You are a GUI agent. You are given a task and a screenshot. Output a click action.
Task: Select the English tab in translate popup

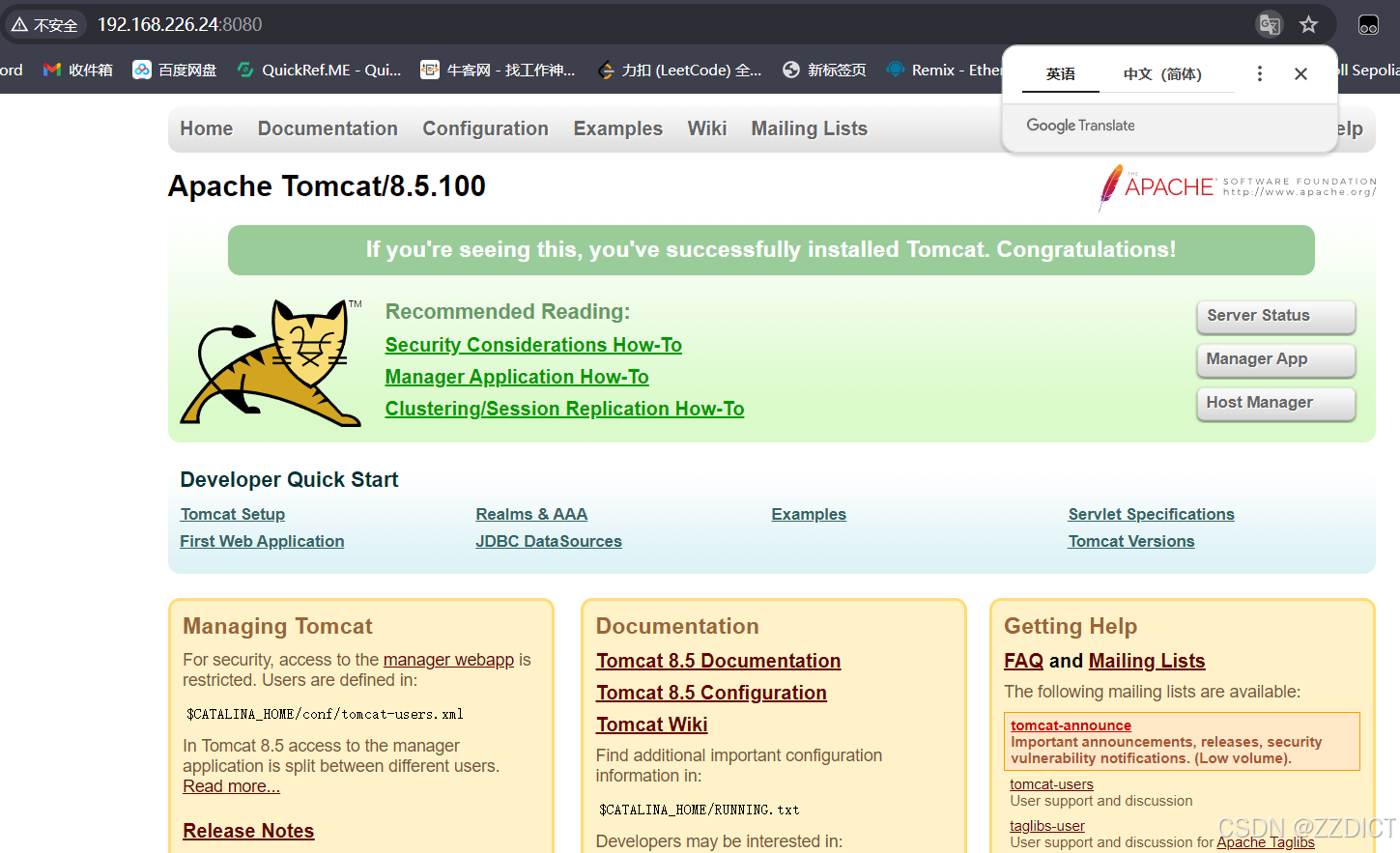click(1060, 73)
